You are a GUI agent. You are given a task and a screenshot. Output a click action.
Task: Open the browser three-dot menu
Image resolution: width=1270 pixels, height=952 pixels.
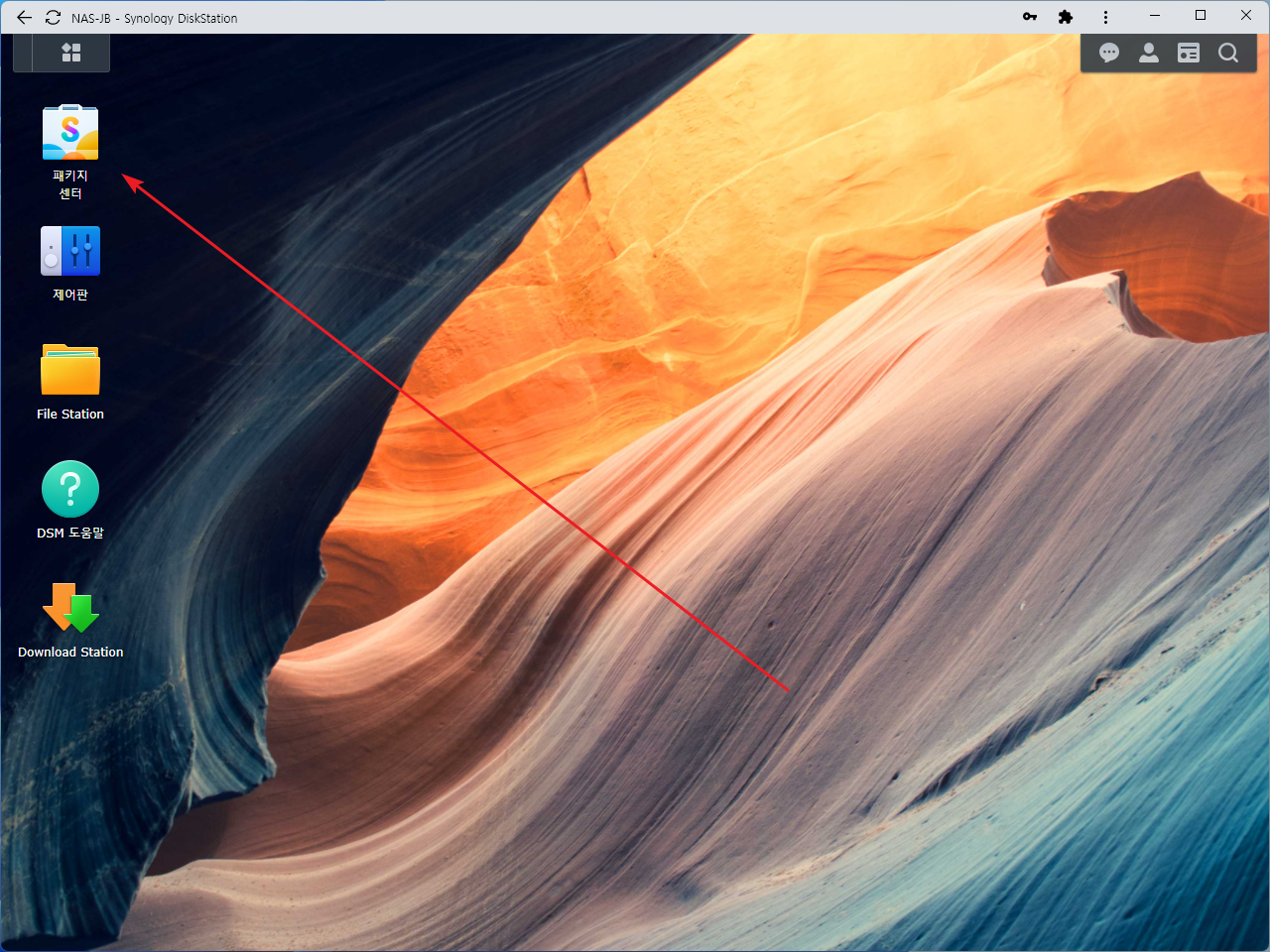(x=1105, y=17)
